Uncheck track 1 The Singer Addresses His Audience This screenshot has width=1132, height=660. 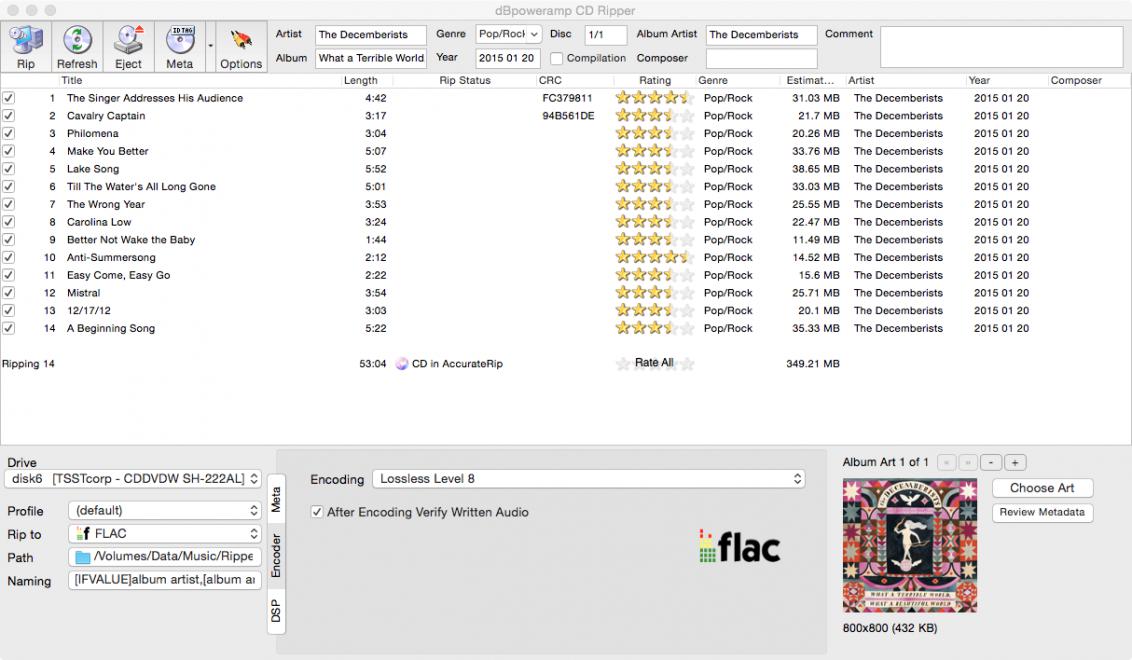9,98
